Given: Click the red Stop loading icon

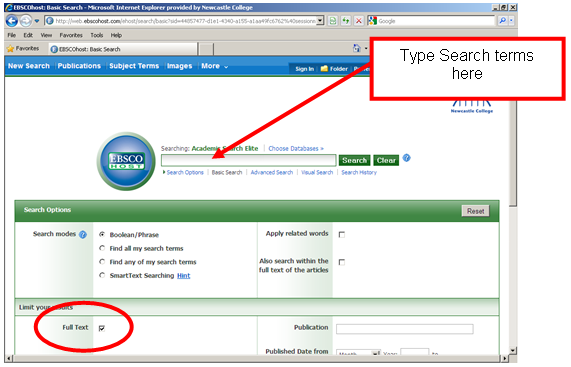Looking at the screenshot, I should click(359, 21).
